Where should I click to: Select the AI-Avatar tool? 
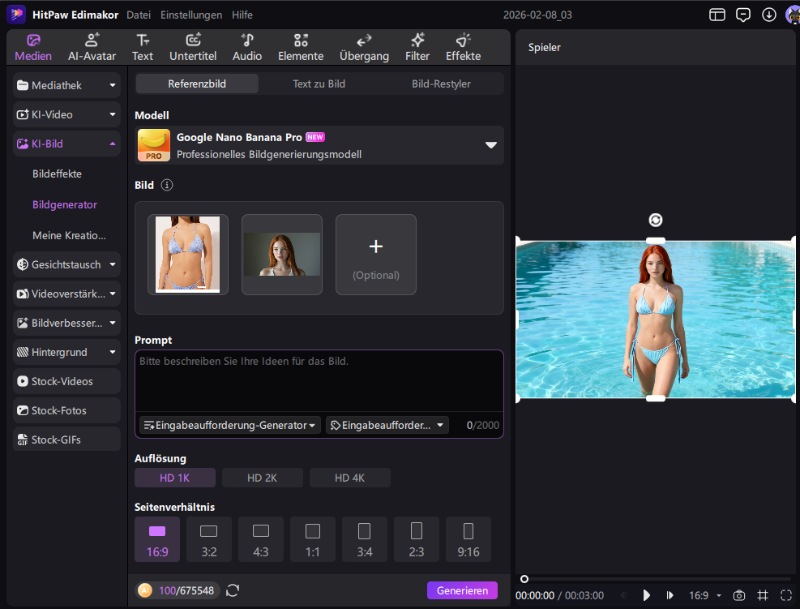pos(91,46)
